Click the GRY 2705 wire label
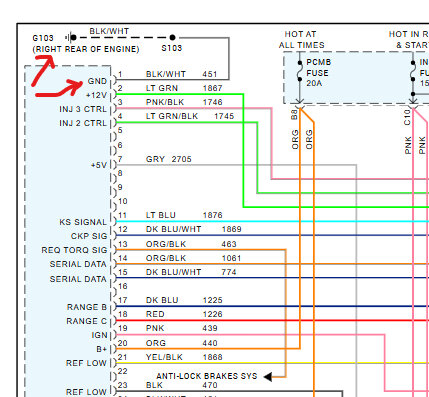Screen dimensions: 429x397 click(169, 159)
